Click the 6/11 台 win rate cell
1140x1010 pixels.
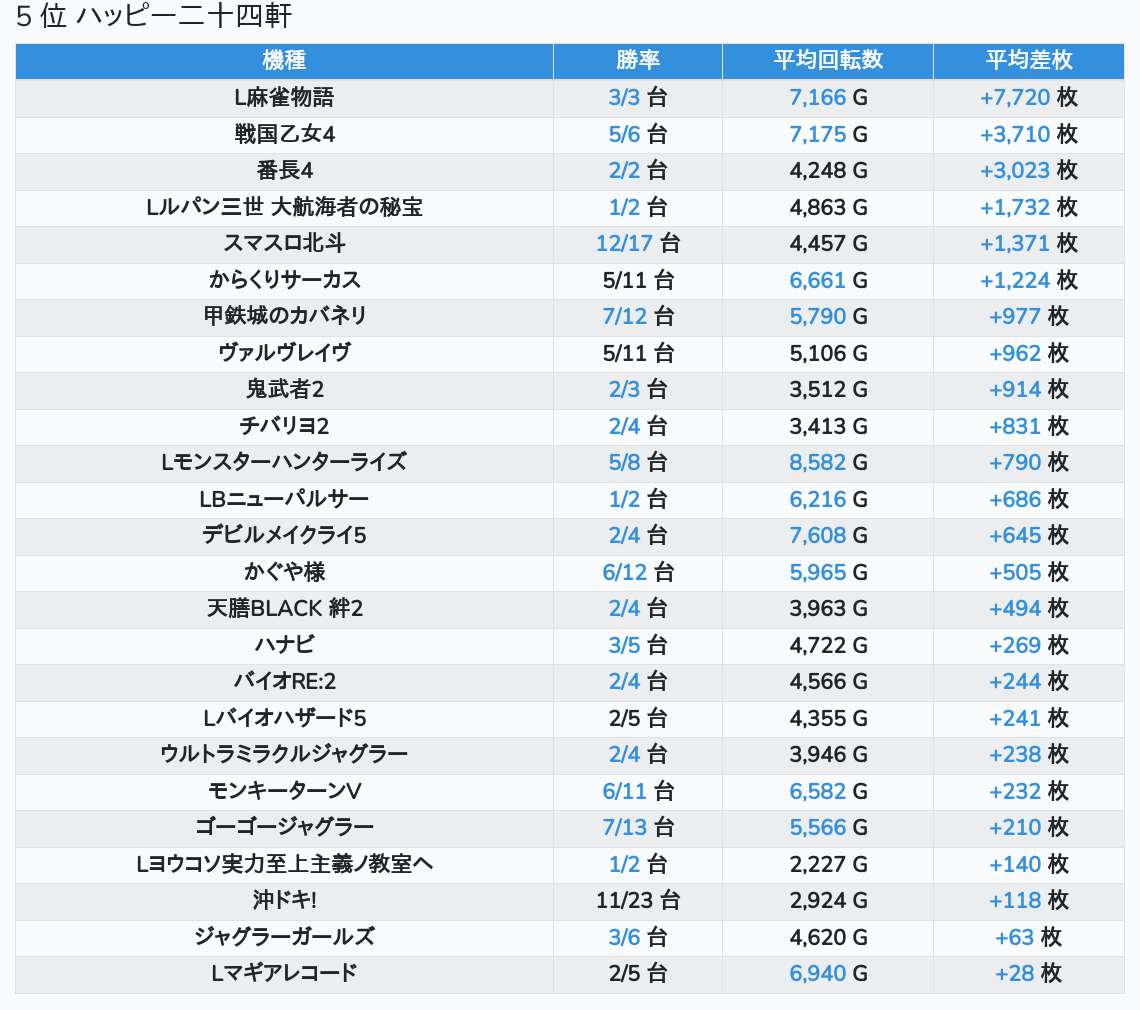pos(638,791)
